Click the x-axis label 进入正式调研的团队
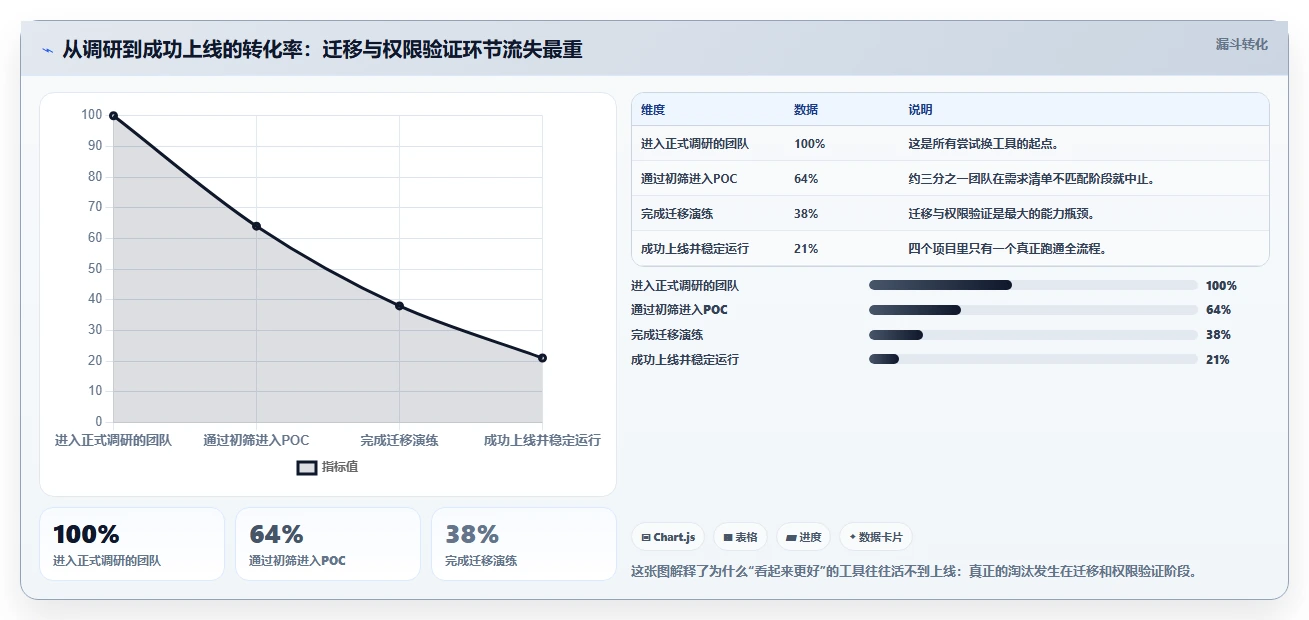 pyautogui.click(x=113, y=440)
